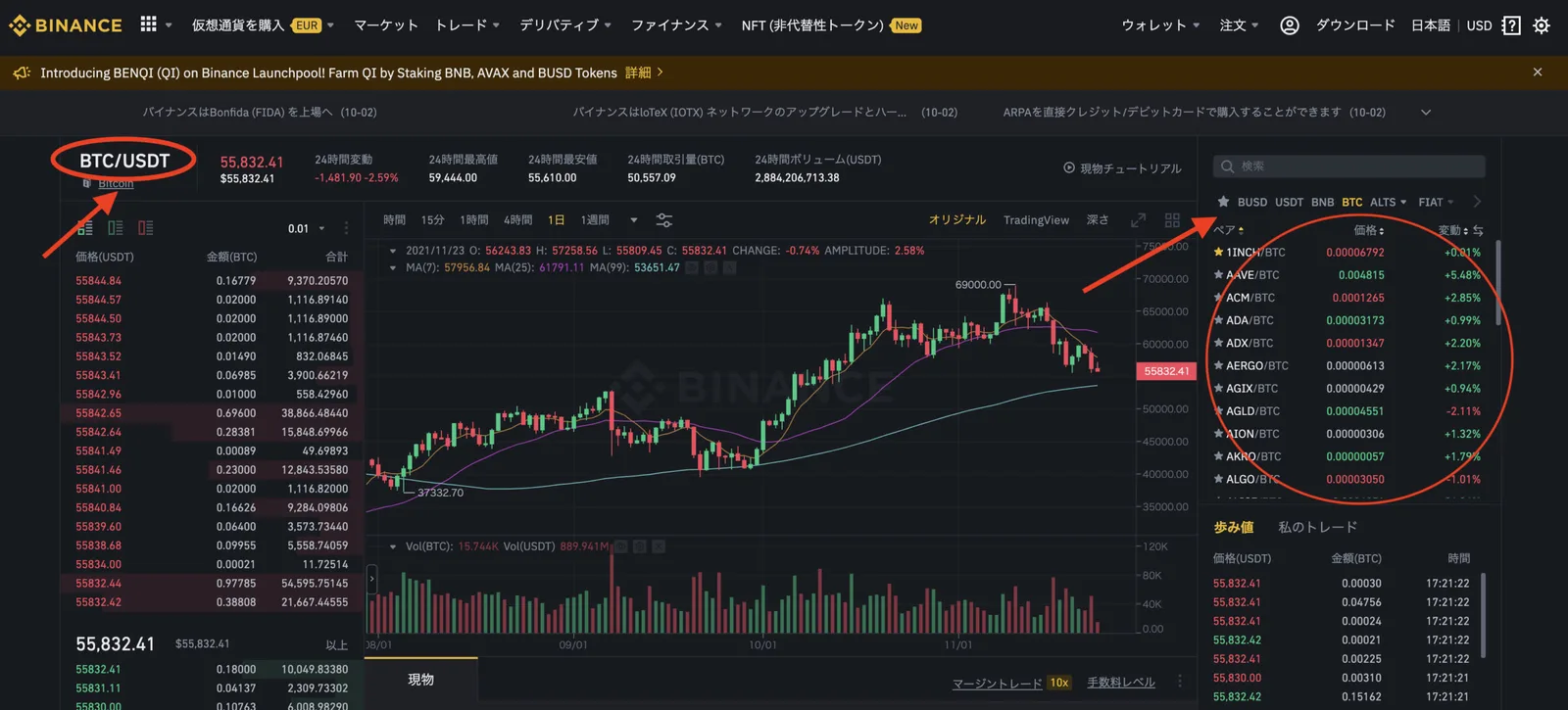Image resolution: width=1568 pixels, height=710 pixels.
Task: Expand the FIAT market dropdown
Action: coord(1436,202)
